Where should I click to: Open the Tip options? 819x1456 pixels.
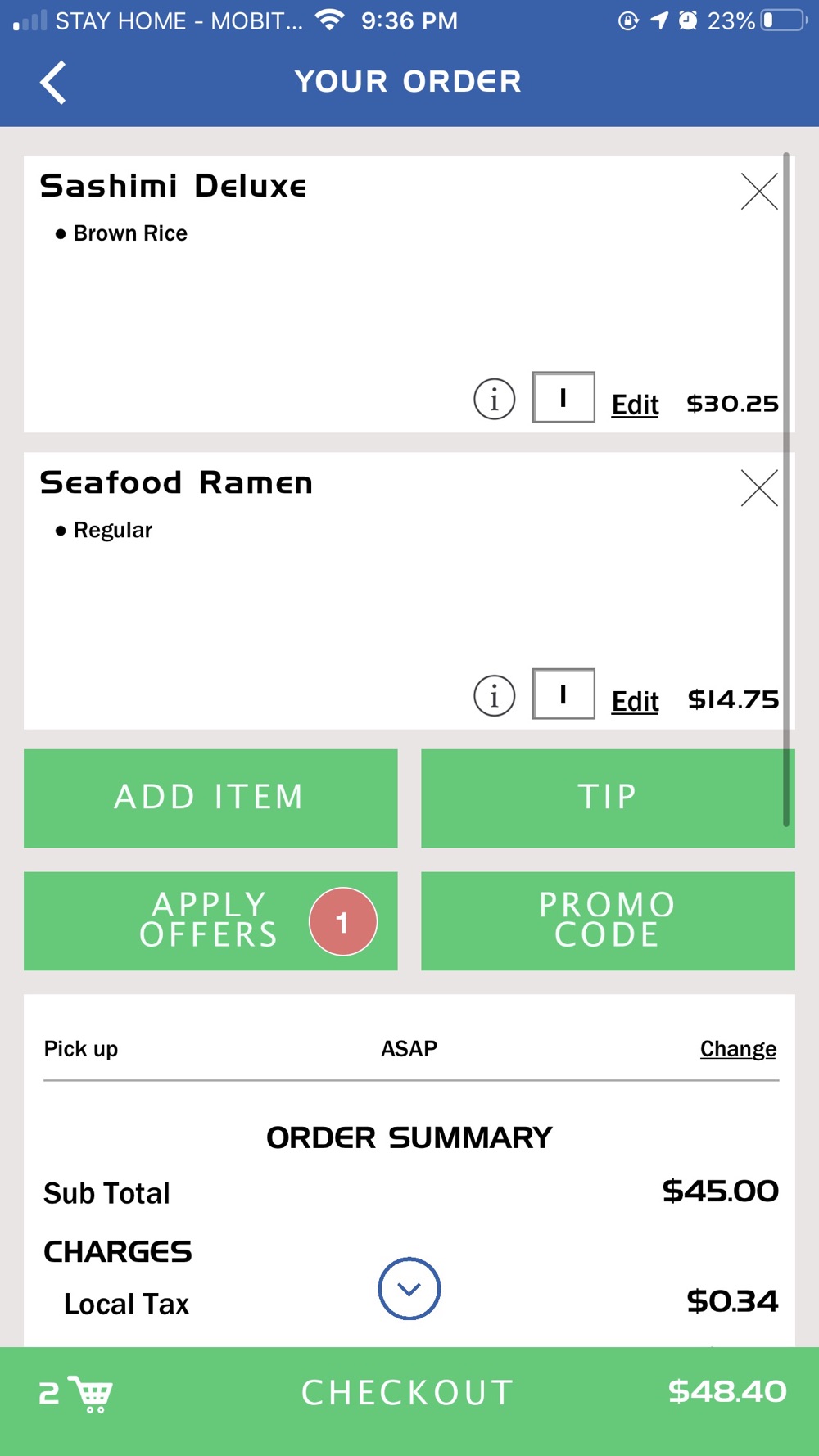click(x=608, y=798)
